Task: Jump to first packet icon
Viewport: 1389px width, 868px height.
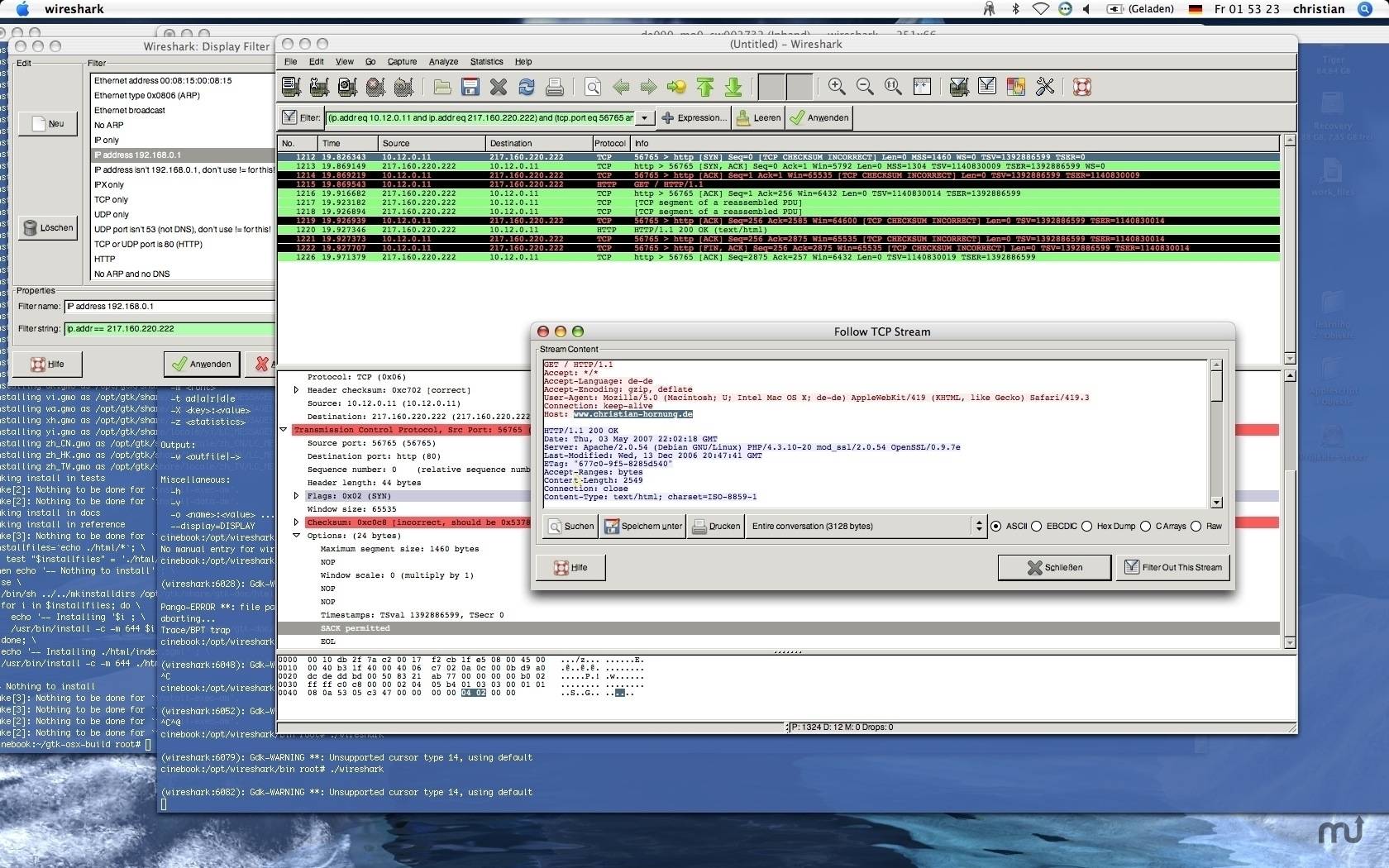Action: [705, 87]
